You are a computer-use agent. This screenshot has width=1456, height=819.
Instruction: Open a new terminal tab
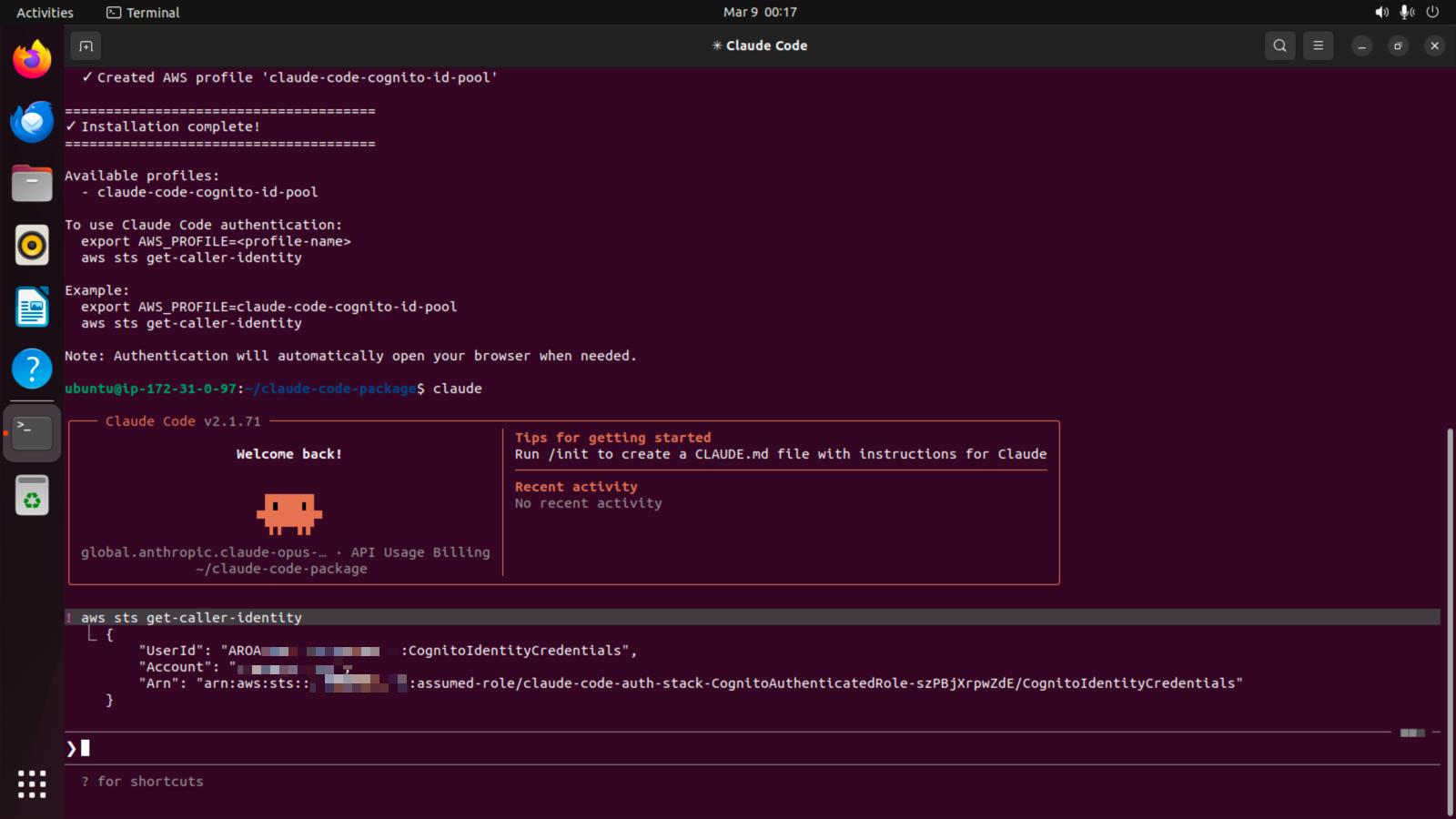click(x=86, y=45)
